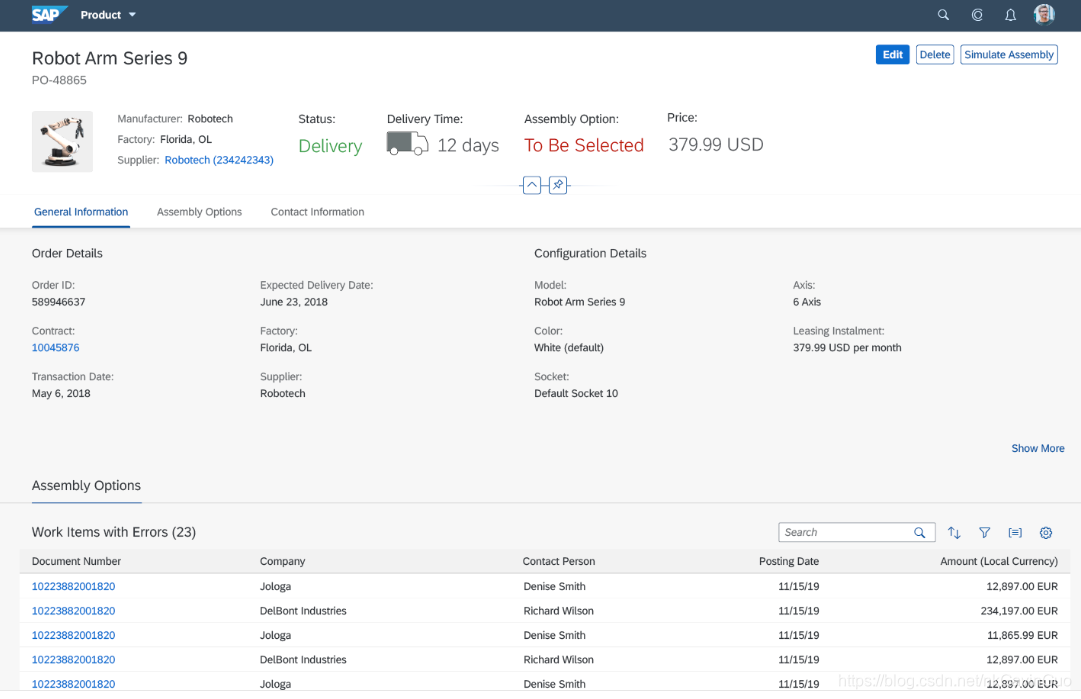Click 'June 23, 2018' expected delivery date
This screenshot has width=1081, height=699.
pyautogui.click(x=294, y=302)
